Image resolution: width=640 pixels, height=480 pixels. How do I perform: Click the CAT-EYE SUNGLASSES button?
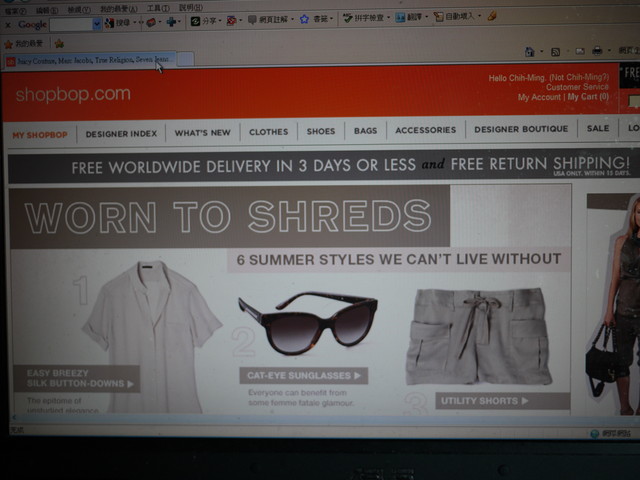304,376
